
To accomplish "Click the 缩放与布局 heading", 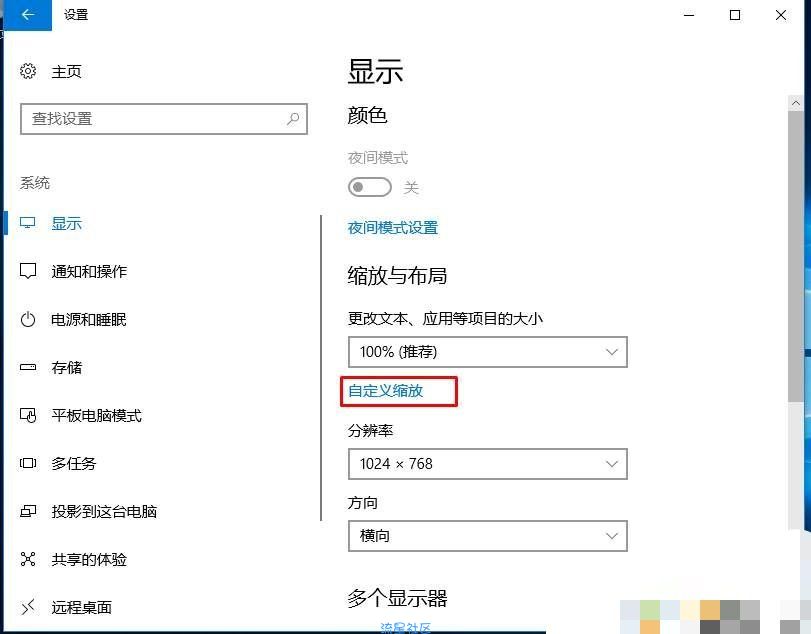I will tap(397, 275).
